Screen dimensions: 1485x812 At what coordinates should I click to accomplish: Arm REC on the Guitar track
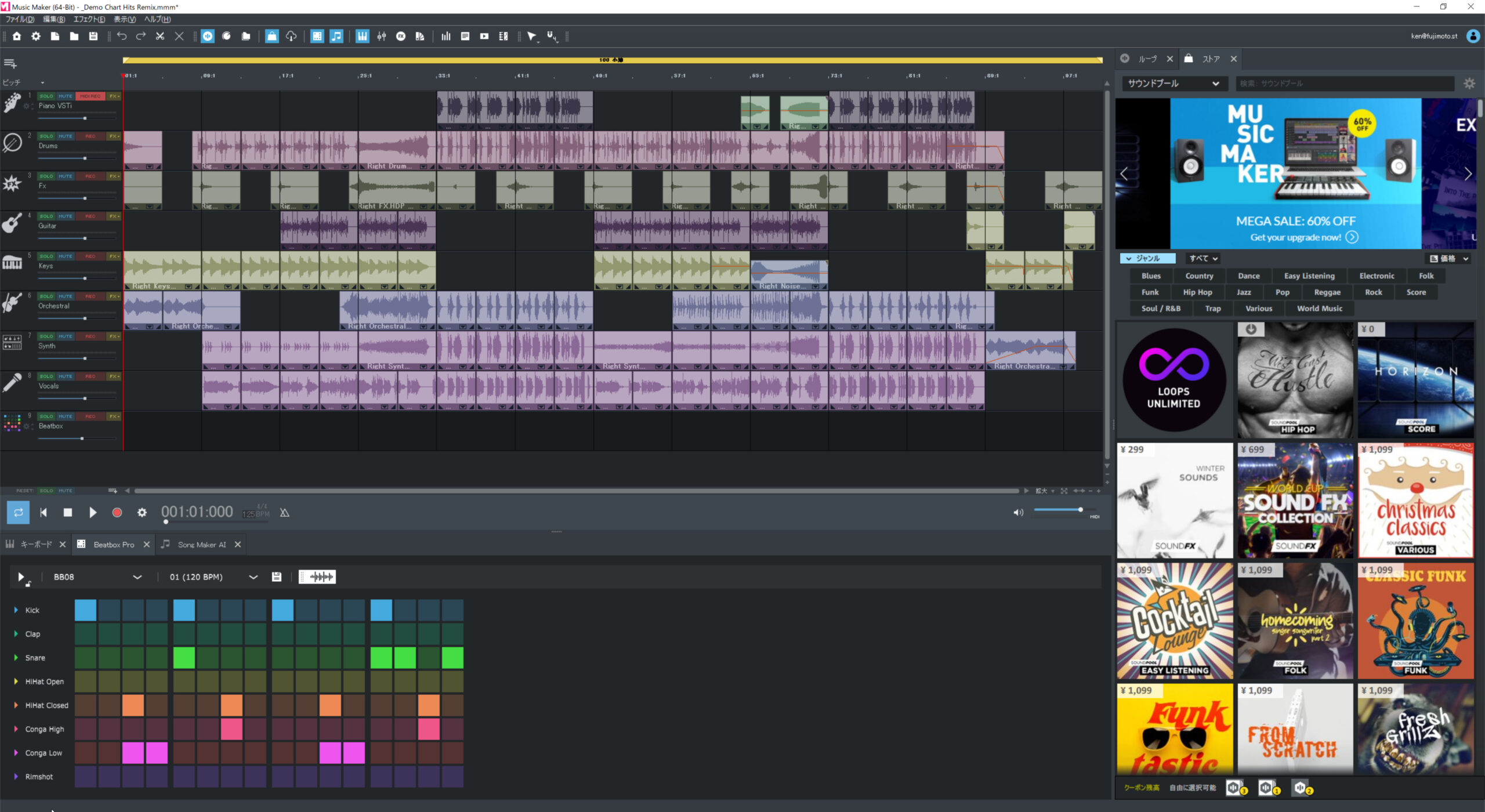click(90, 216)
